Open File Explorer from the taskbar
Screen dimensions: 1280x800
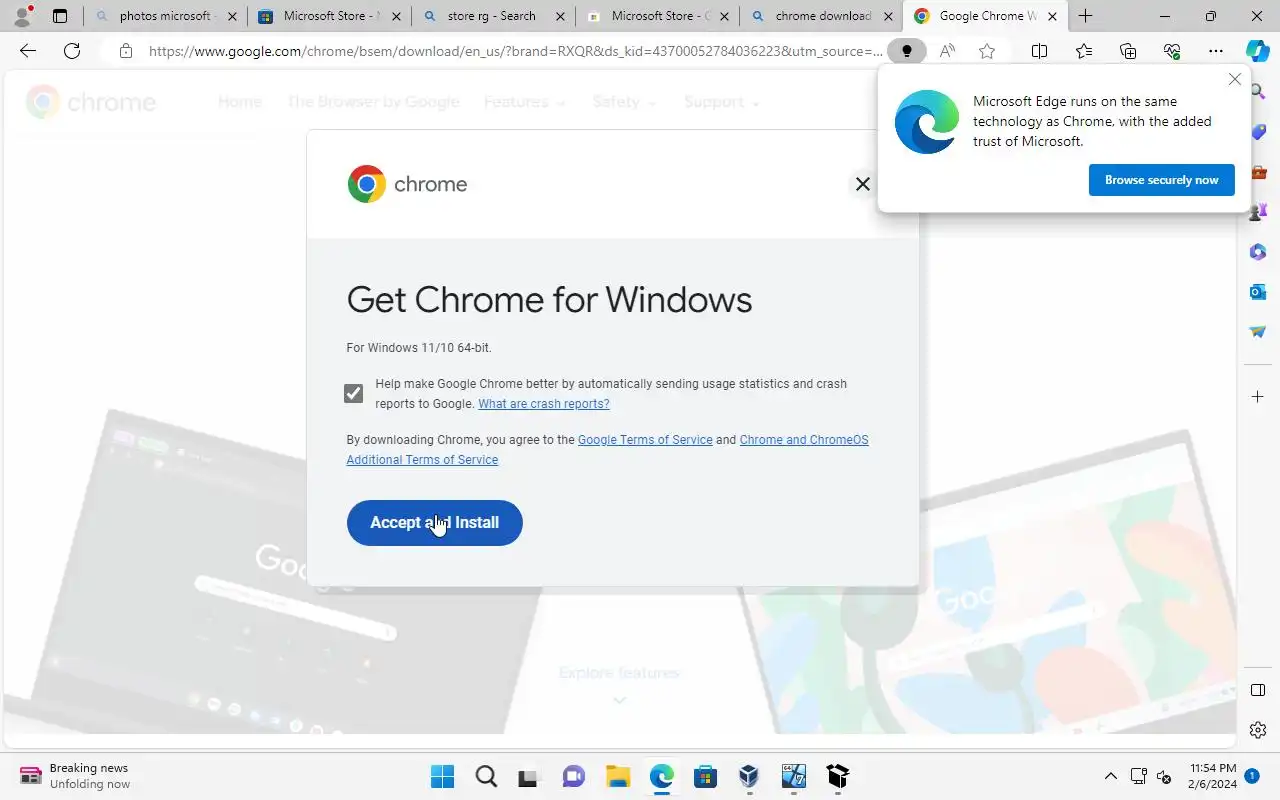point(618,776)
